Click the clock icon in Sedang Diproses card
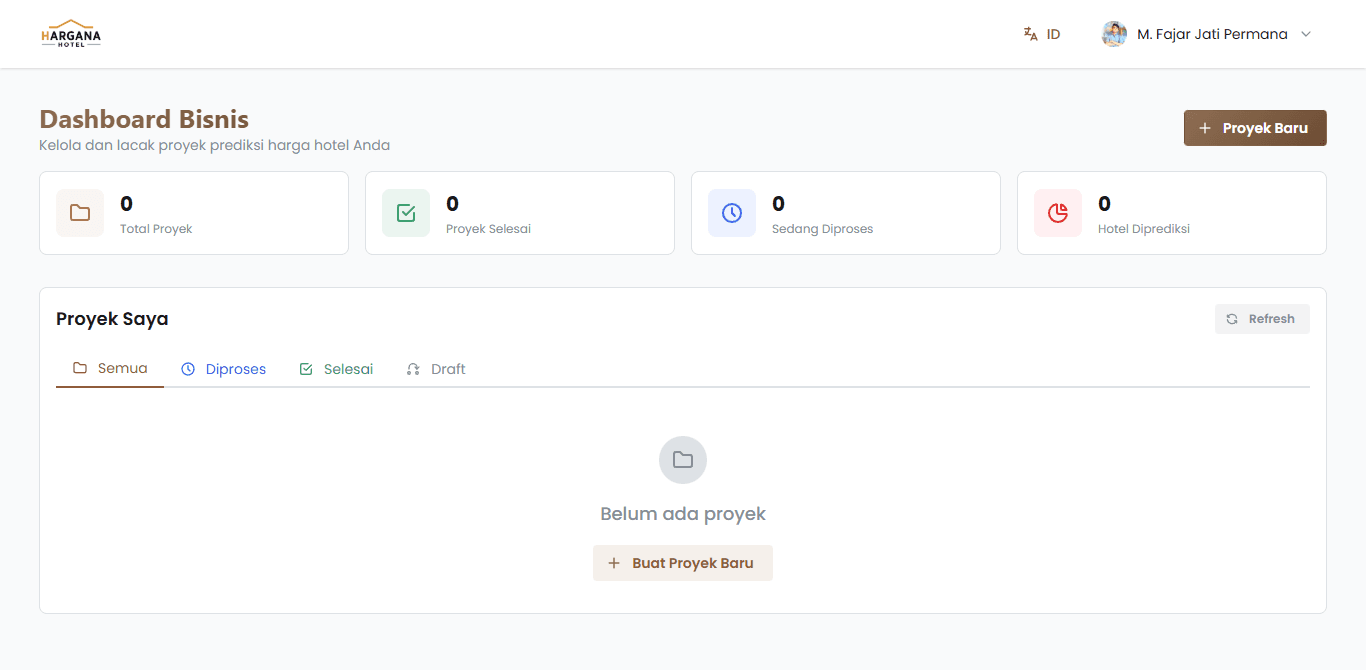The width and height of the screenshot is (1366, 670). (732, 213)
